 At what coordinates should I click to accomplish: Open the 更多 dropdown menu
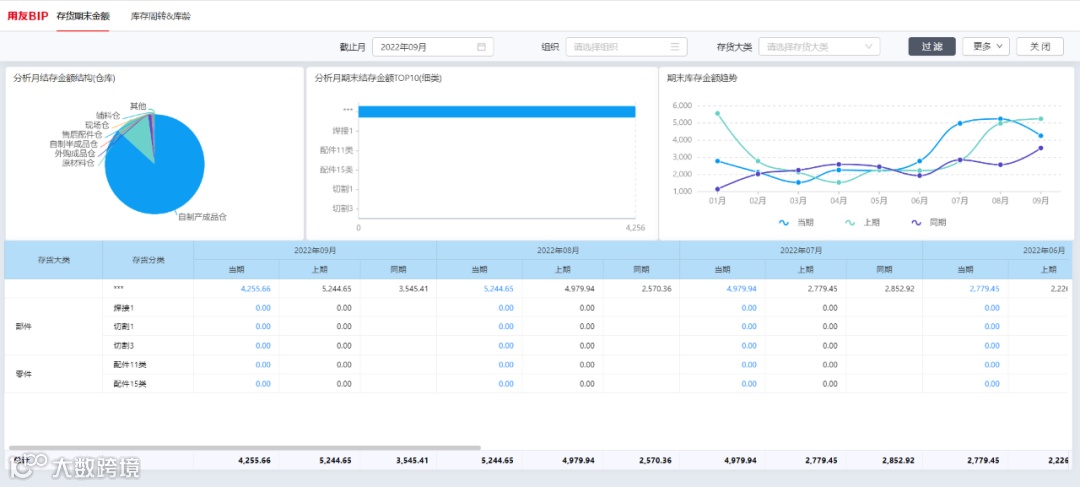click(986, 47)
